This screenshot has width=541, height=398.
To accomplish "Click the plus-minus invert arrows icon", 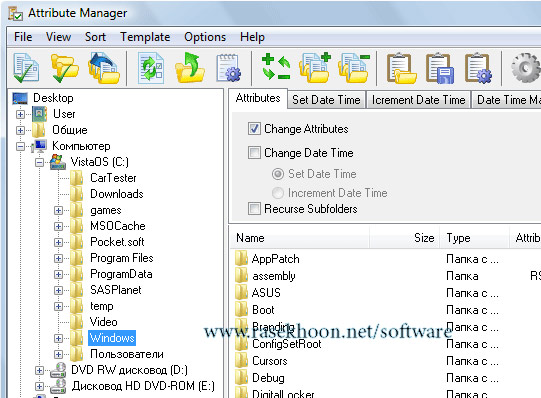I will coord(276,67).
